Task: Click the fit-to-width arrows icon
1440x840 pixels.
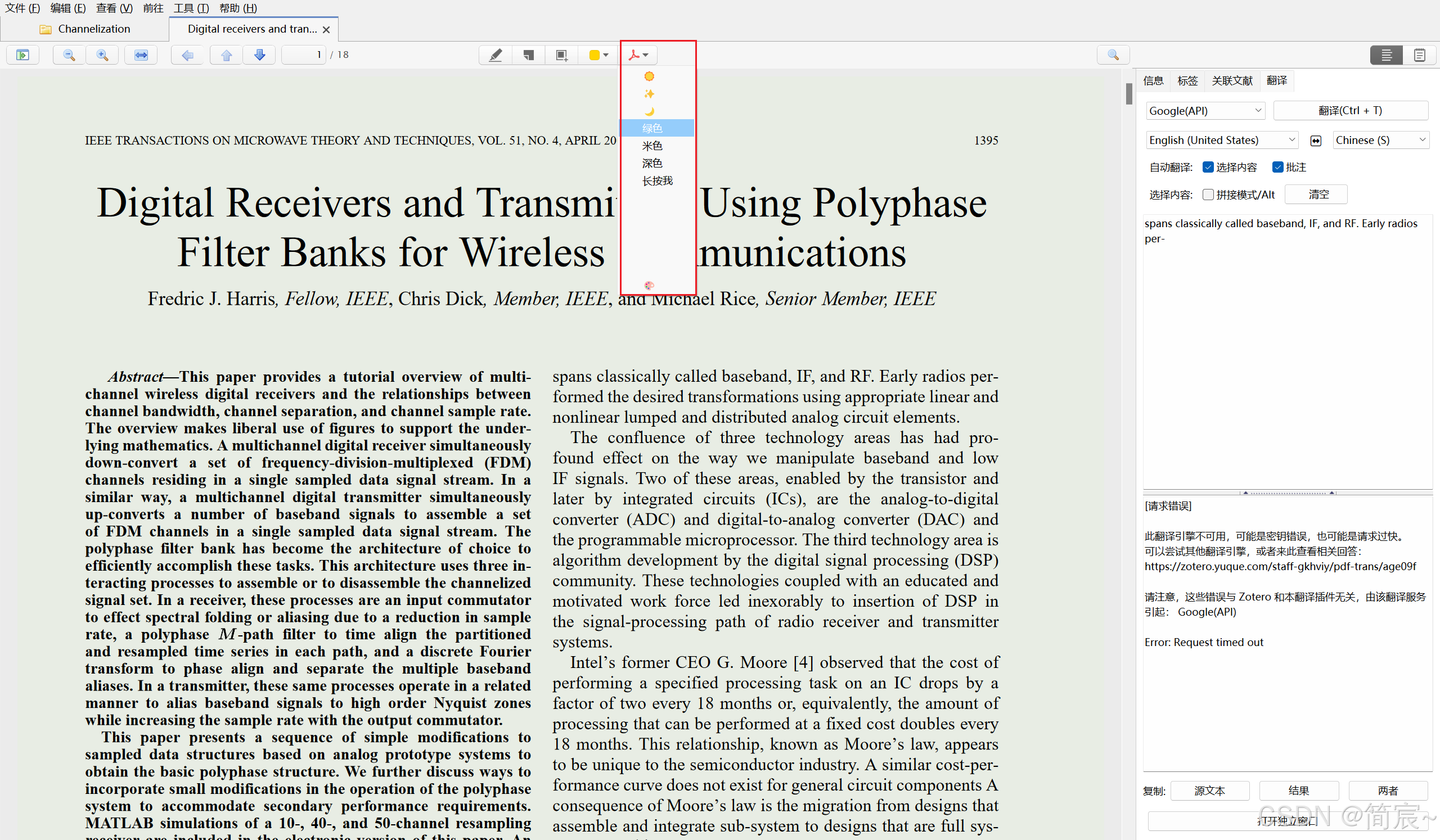Action: (141, 55)
